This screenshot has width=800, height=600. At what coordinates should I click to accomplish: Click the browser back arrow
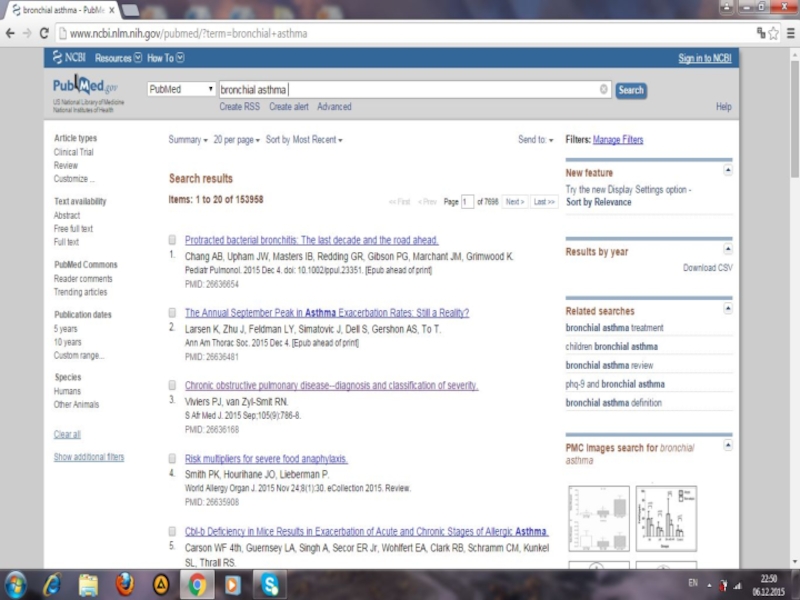(10, 34)
